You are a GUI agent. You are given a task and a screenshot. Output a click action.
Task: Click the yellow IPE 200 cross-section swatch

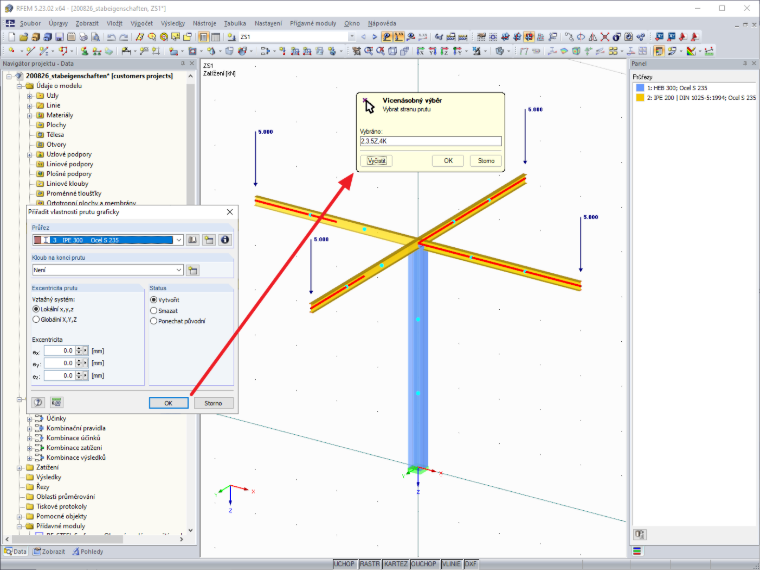click(x=640, y=97)
